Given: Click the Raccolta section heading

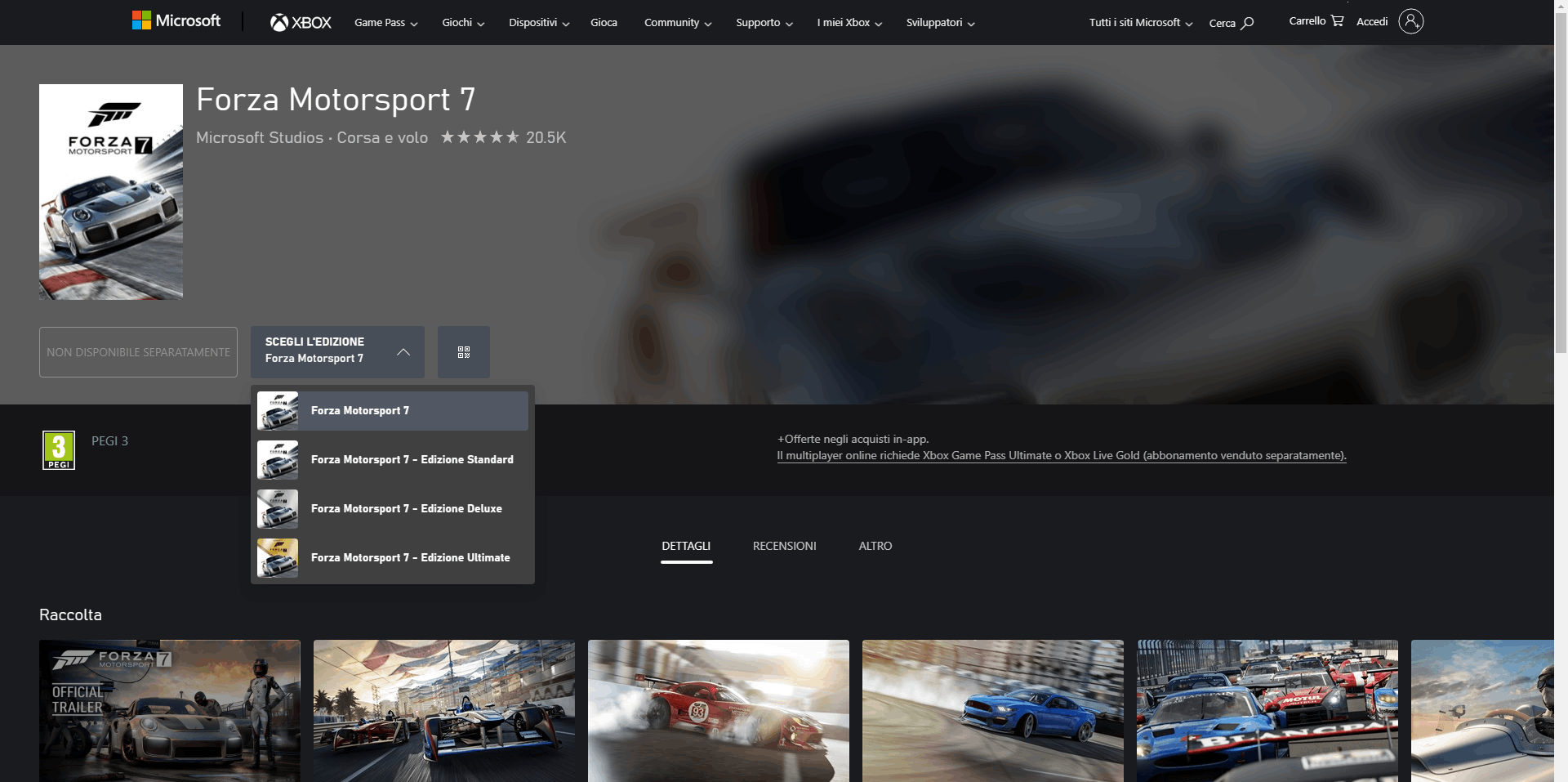Looking at the screenshot, I should pyautogui.click(x=70, y=614).
